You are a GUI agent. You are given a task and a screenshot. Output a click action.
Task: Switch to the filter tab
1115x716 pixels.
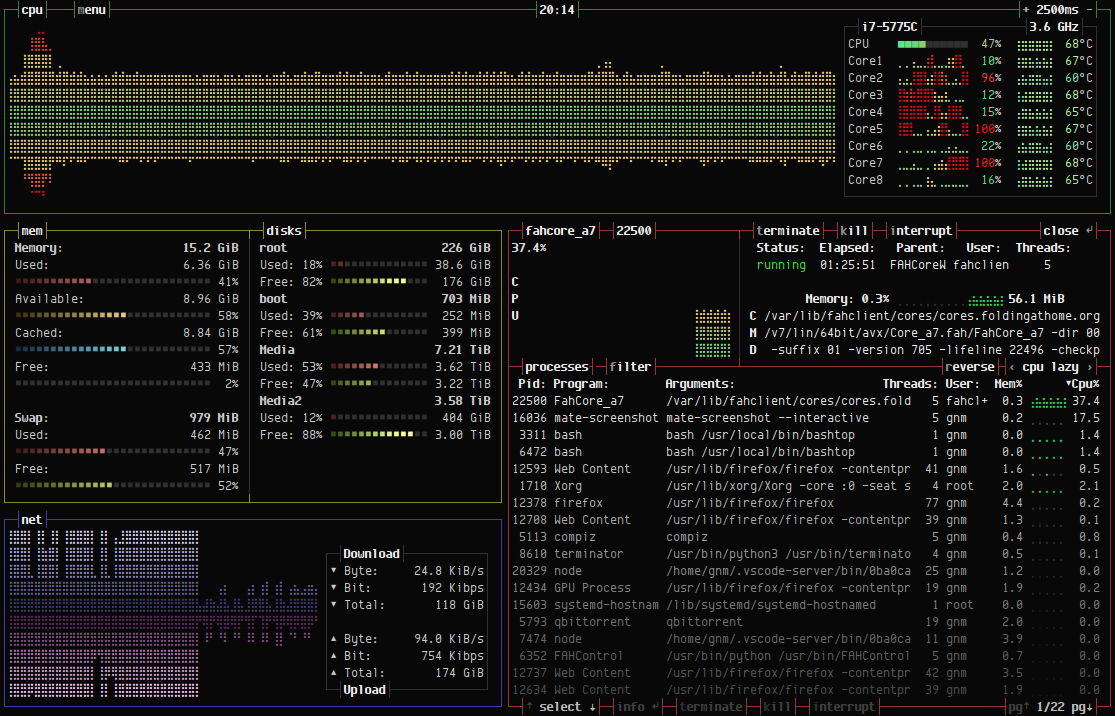click(629, 366)
